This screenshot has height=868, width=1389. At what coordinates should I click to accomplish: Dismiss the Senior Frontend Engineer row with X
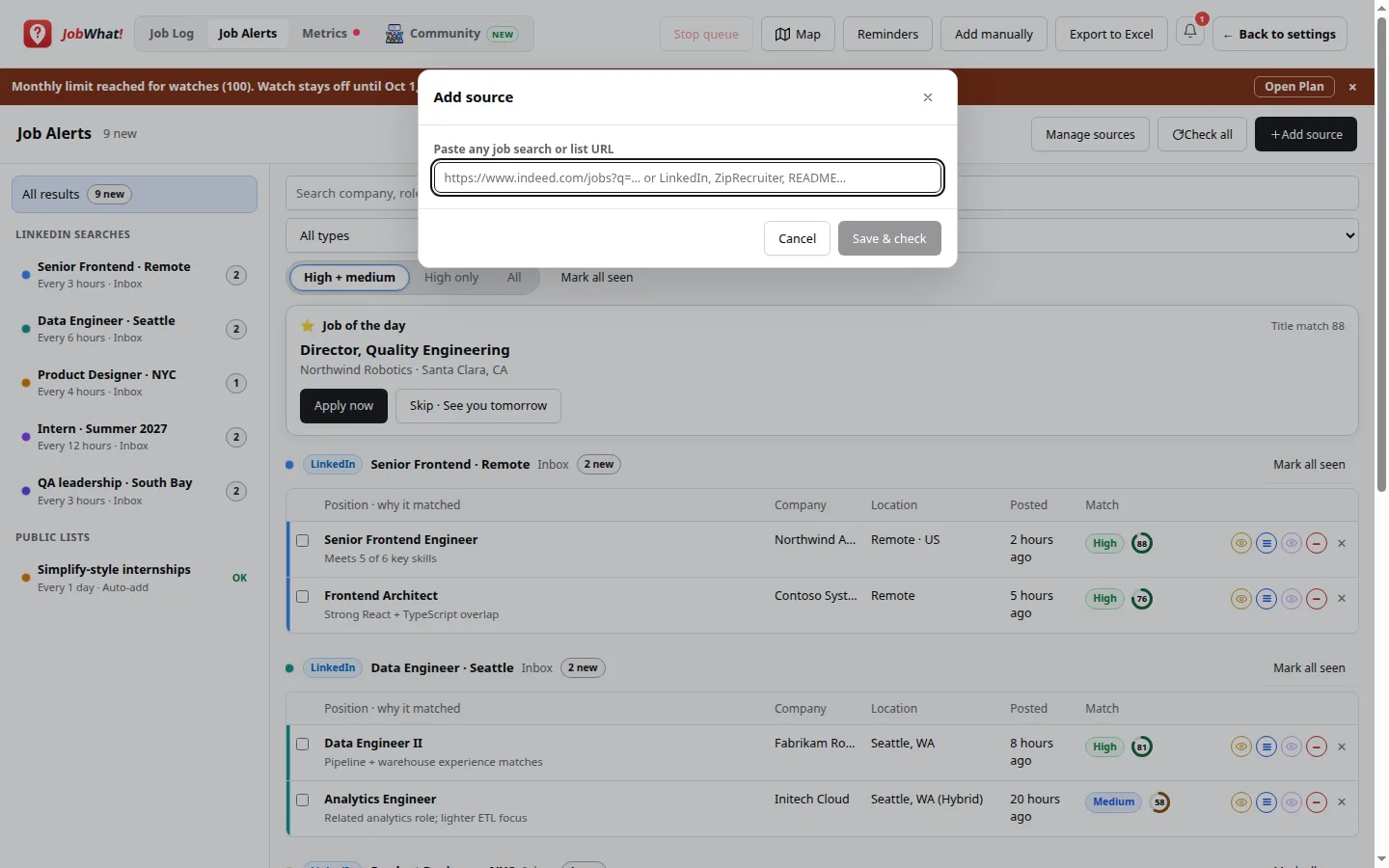click(1342, 543)
